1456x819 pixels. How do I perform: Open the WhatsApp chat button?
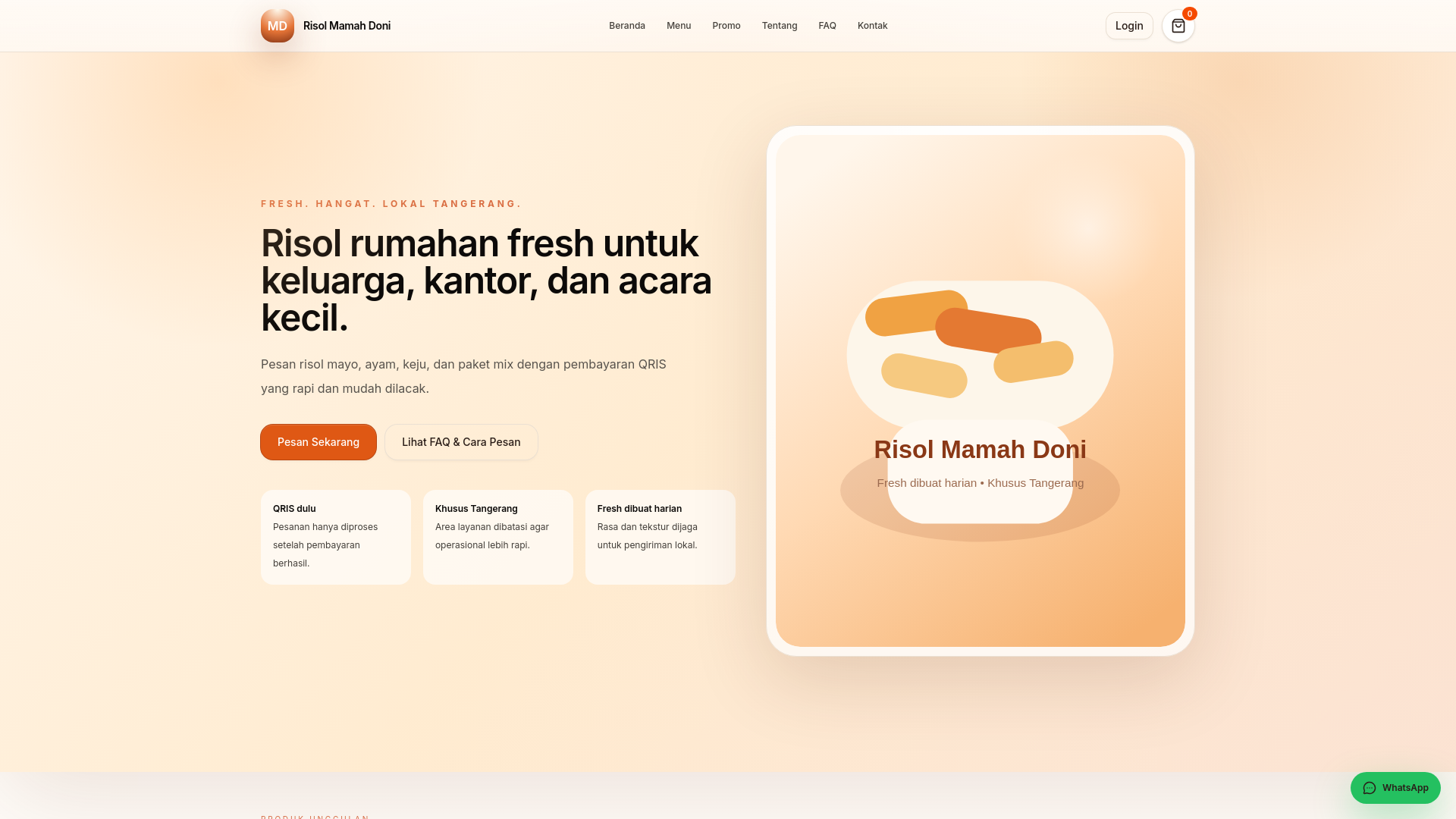1395,788
